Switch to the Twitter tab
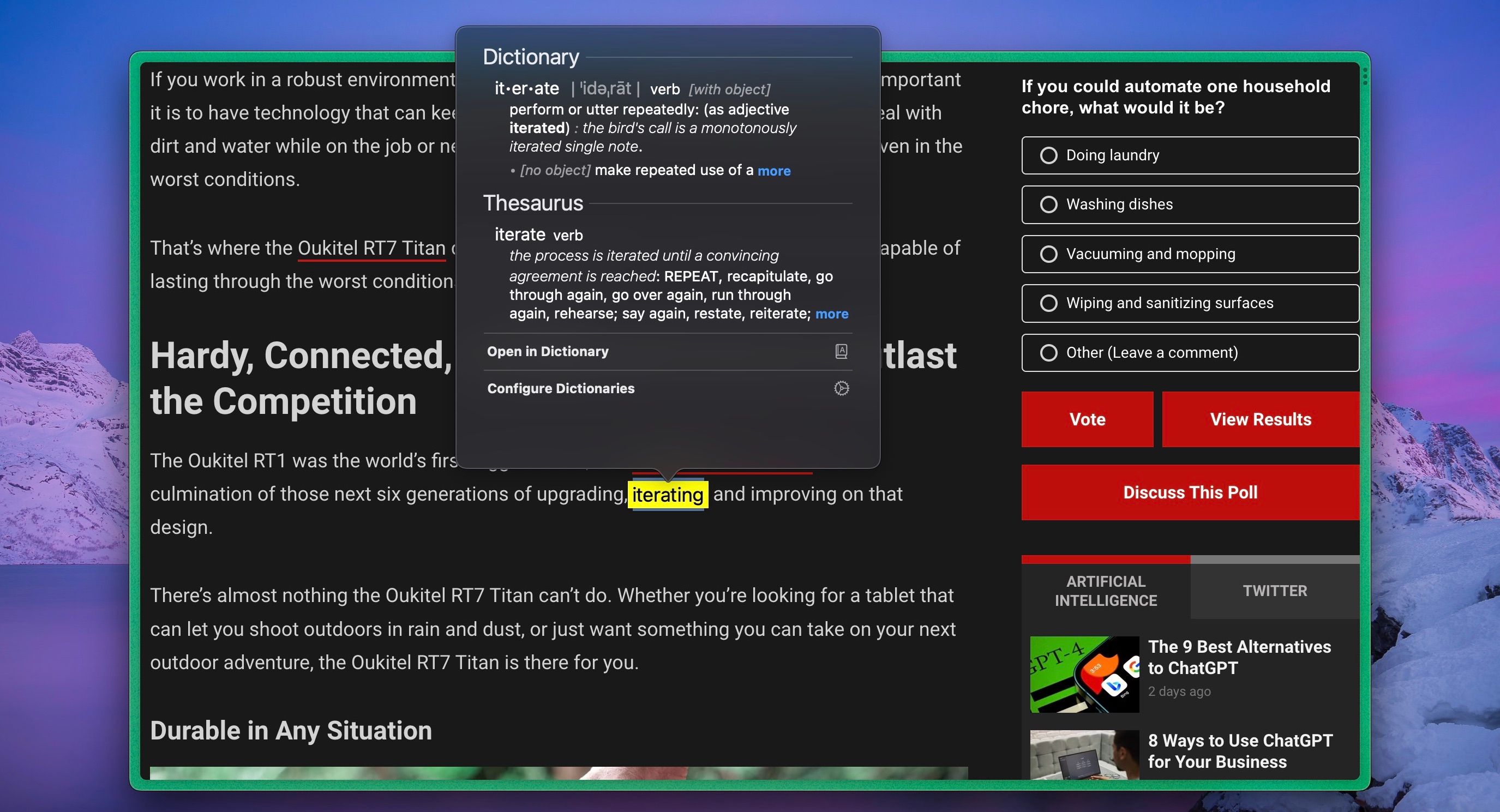This screenshot has height=812, width=1500. (x=1275, y=590)
